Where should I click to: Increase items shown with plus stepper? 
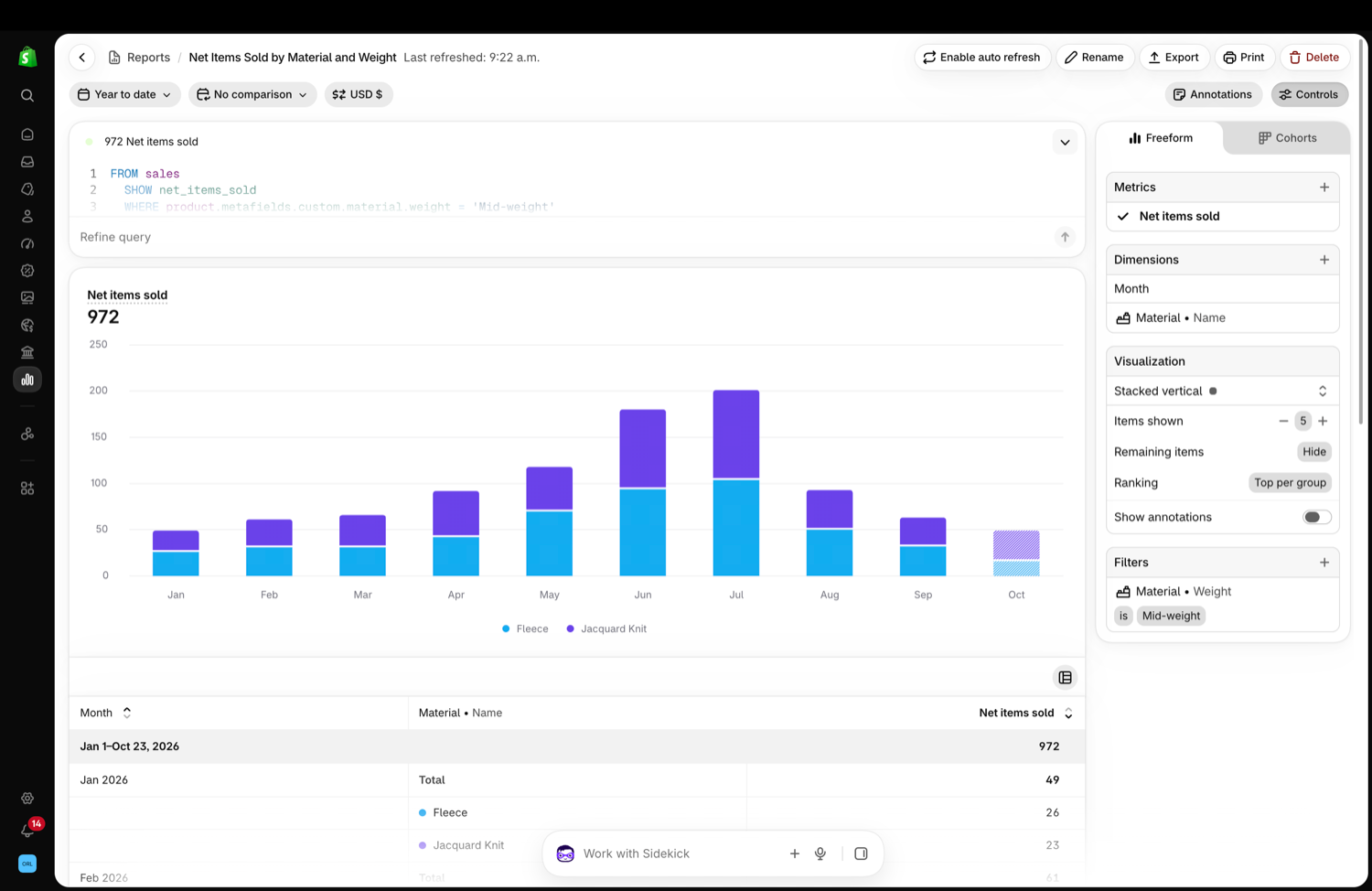tap(1323, 421)
